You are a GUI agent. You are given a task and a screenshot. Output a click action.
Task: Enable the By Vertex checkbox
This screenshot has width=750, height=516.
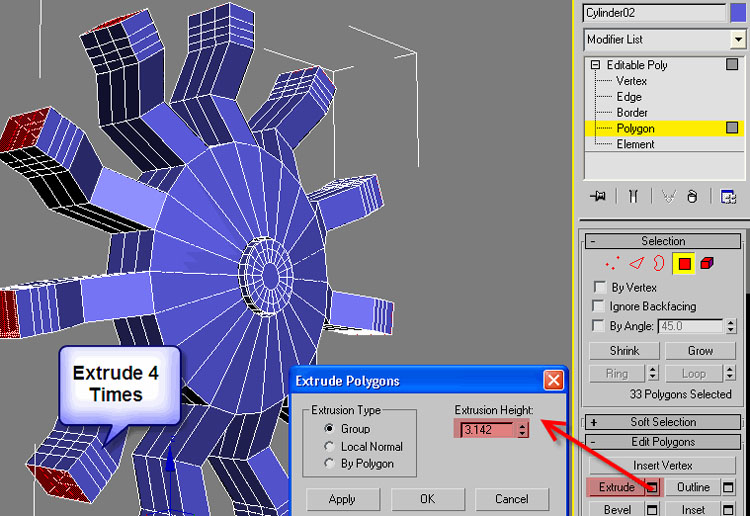[599, 288]
